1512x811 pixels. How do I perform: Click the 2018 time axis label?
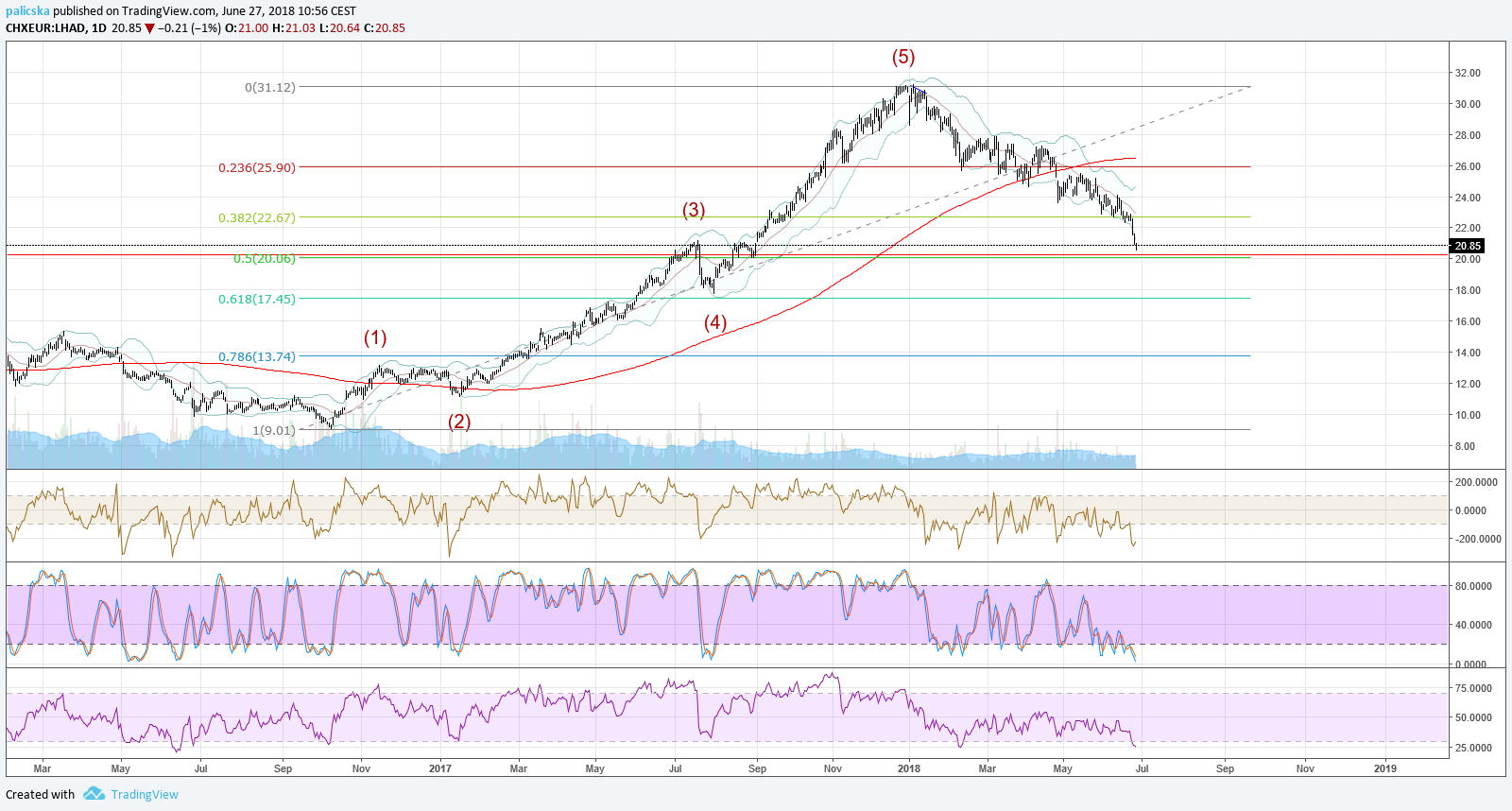pos(909,768)
